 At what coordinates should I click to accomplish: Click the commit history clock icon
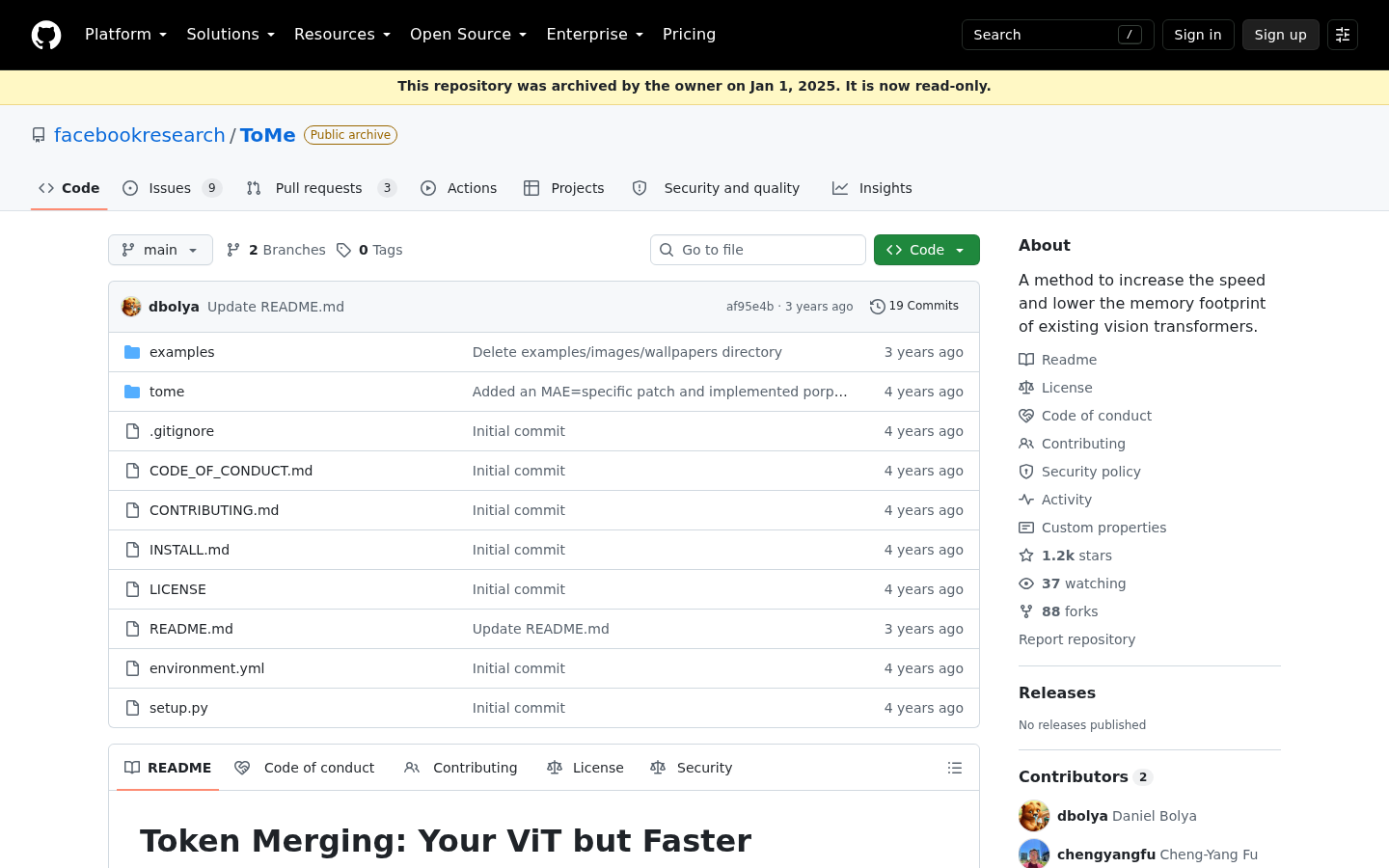[877, 307]
